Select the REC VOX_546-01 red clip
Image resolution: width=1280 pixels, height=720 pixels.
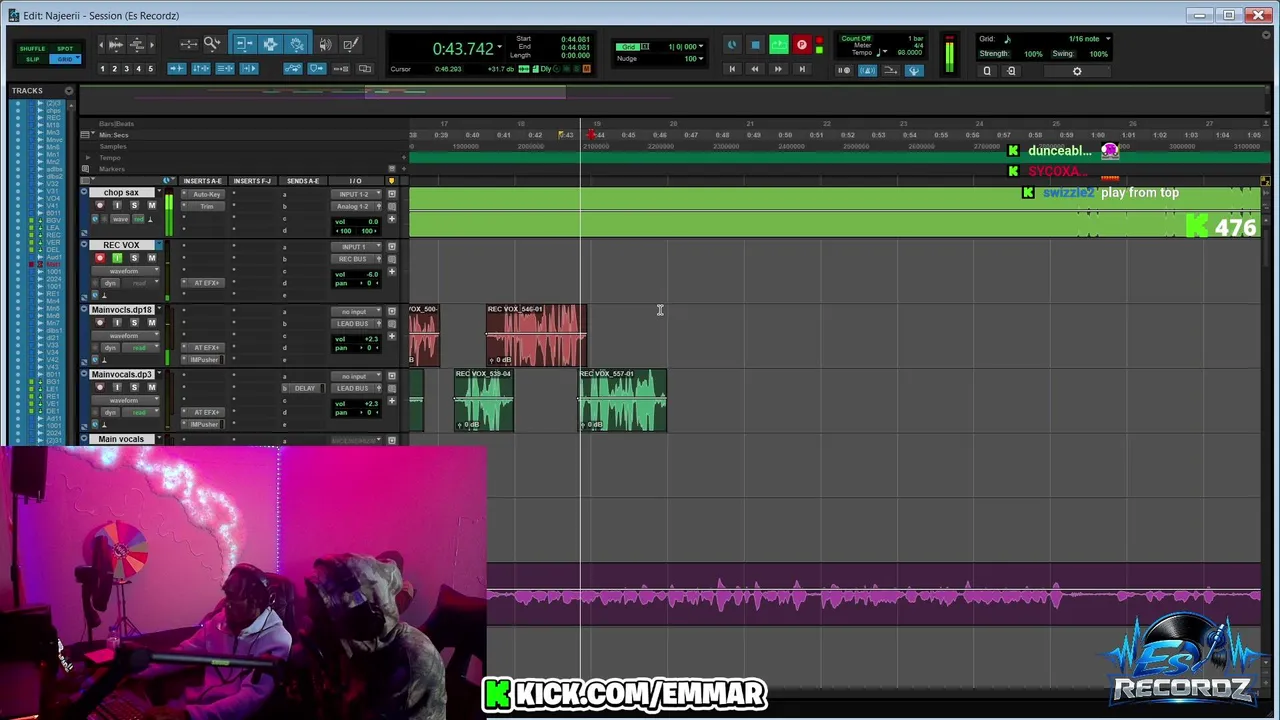point(536,336)
